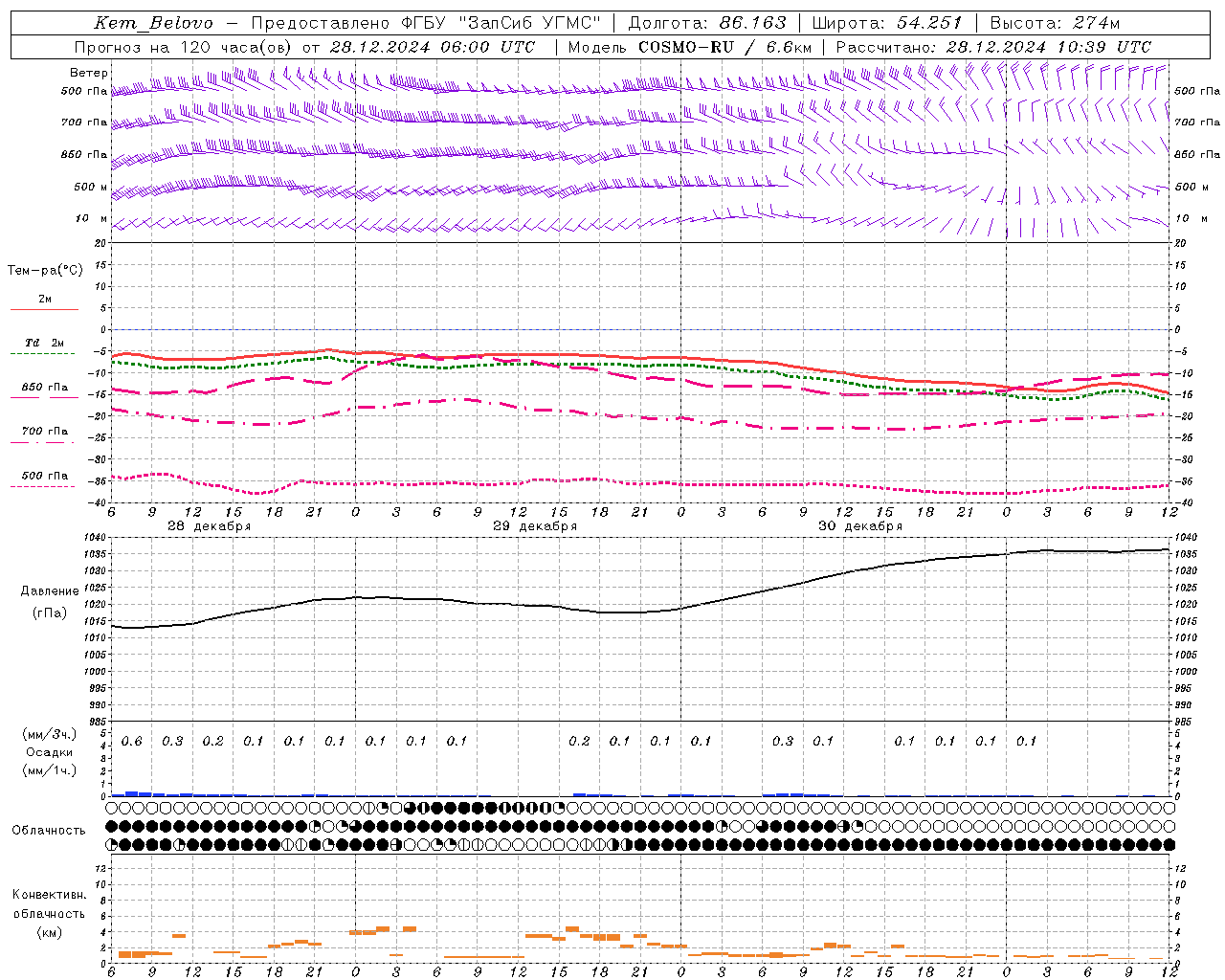Click the Модель COSMO-RU / 6.6км label

[x=689, y=47]
